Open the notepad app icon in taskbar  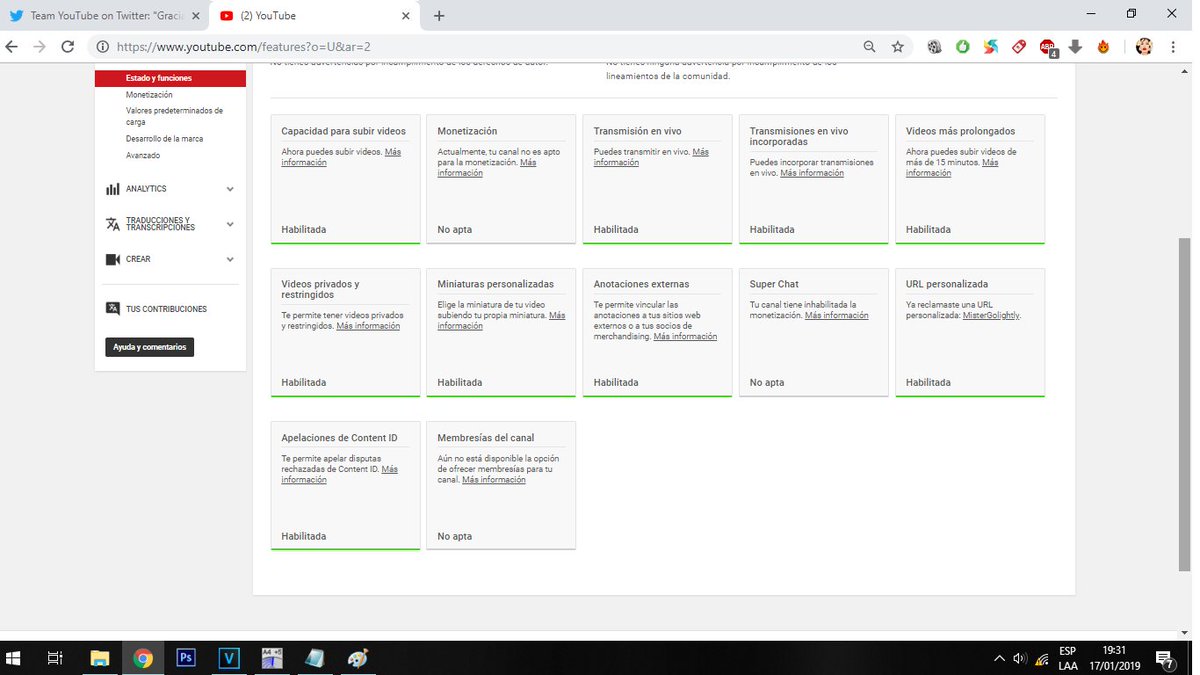coord(314,658)
